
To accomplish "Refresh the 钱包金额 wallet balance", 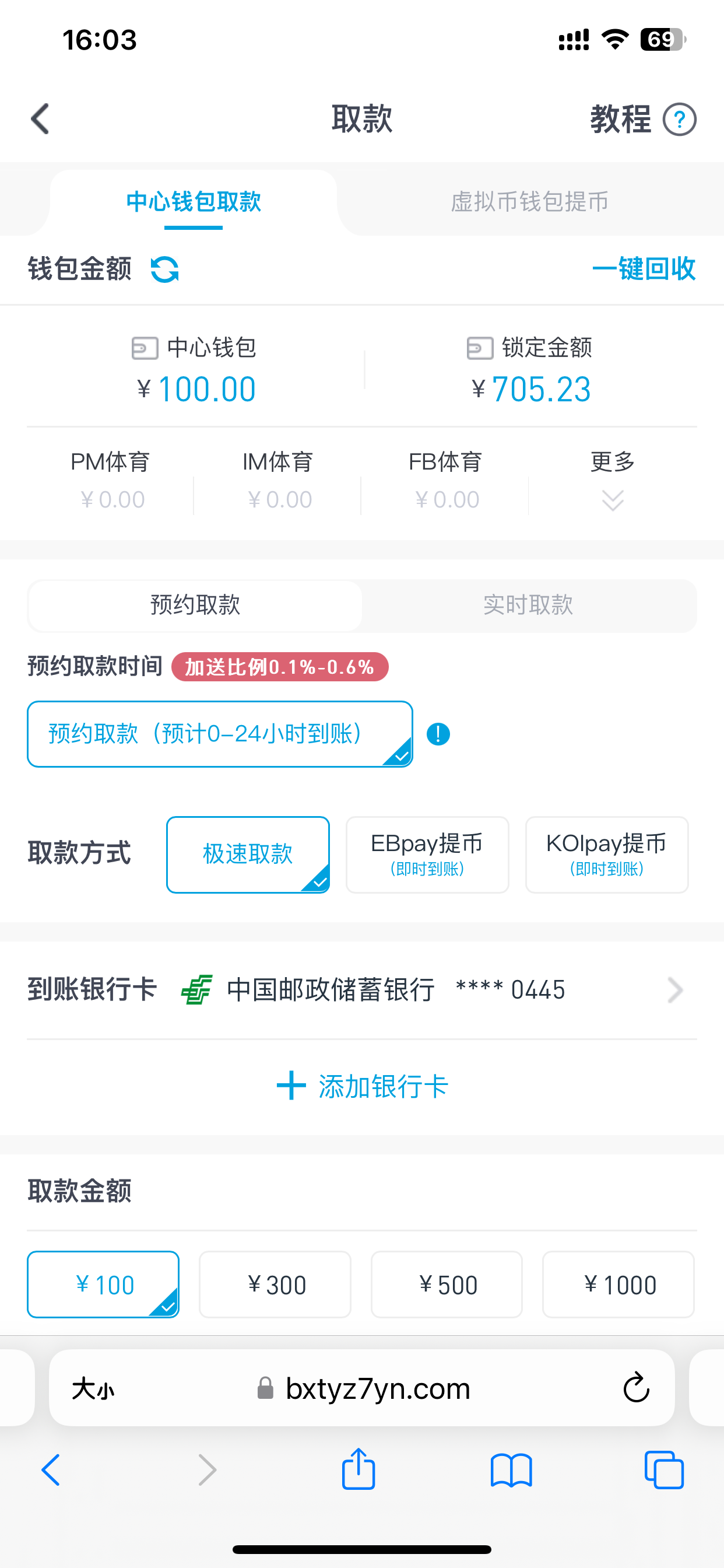I will 164,269.
